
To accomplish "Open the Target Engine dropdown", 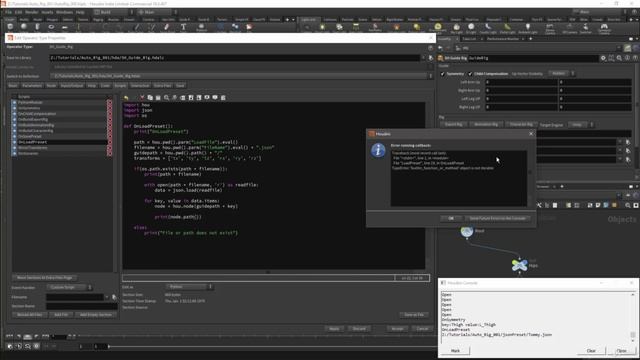I will pyautogui.click(x=582, y=124).
